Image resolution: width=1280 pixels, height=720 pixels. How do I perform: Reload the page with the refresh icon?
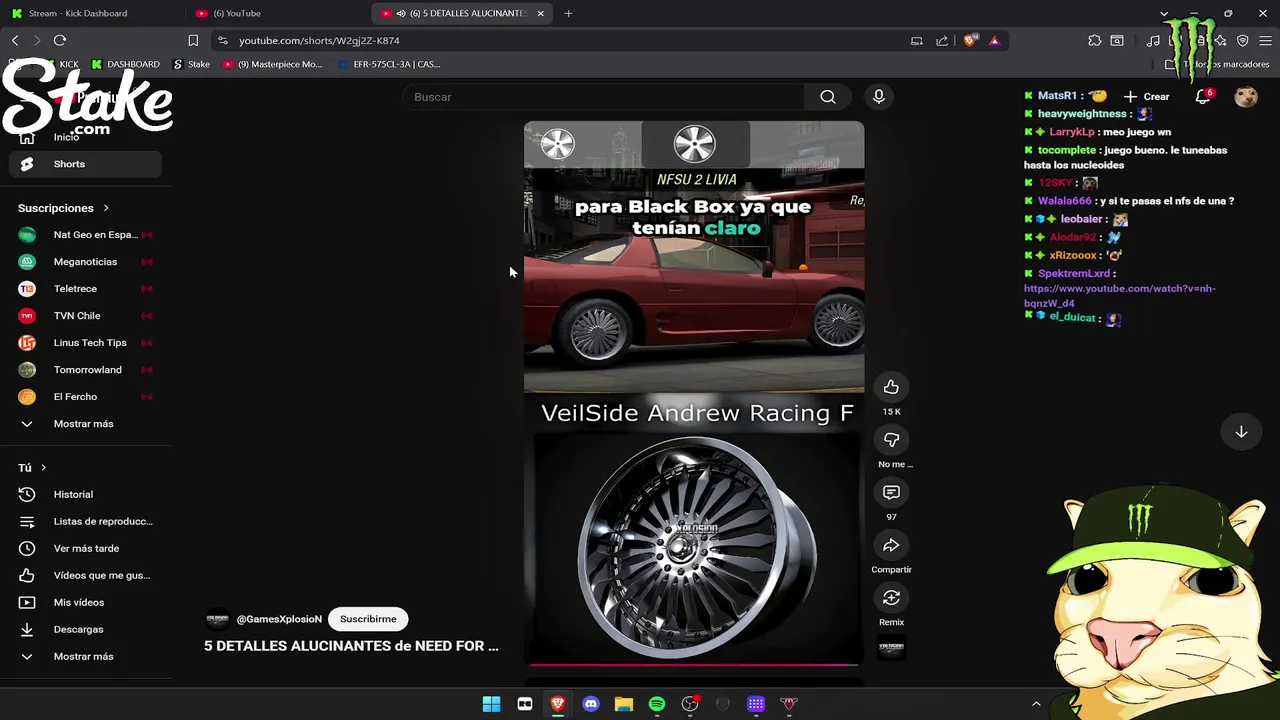(x=60, y=40)
